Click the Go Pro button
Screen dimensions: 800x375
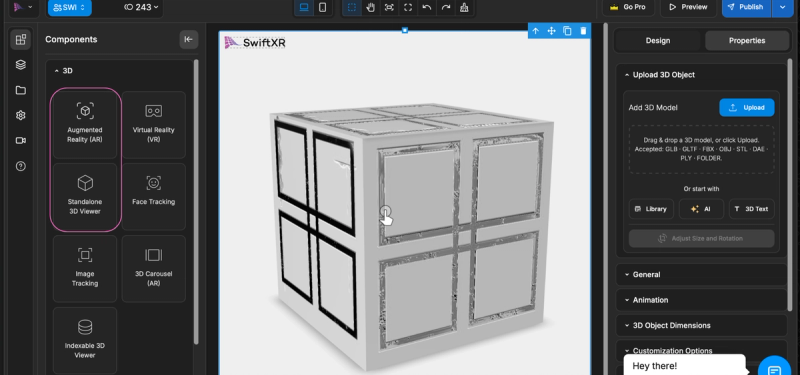(628, 7)
